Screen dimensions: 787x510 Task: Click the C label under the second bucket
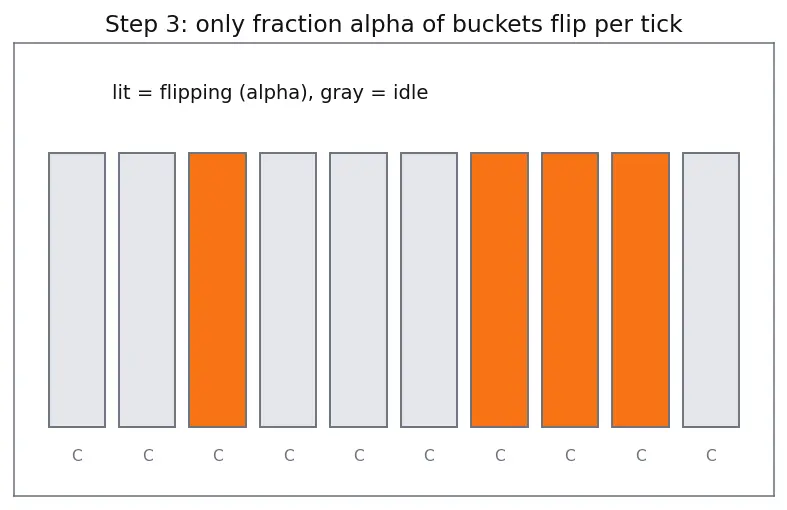click(148, 455)
